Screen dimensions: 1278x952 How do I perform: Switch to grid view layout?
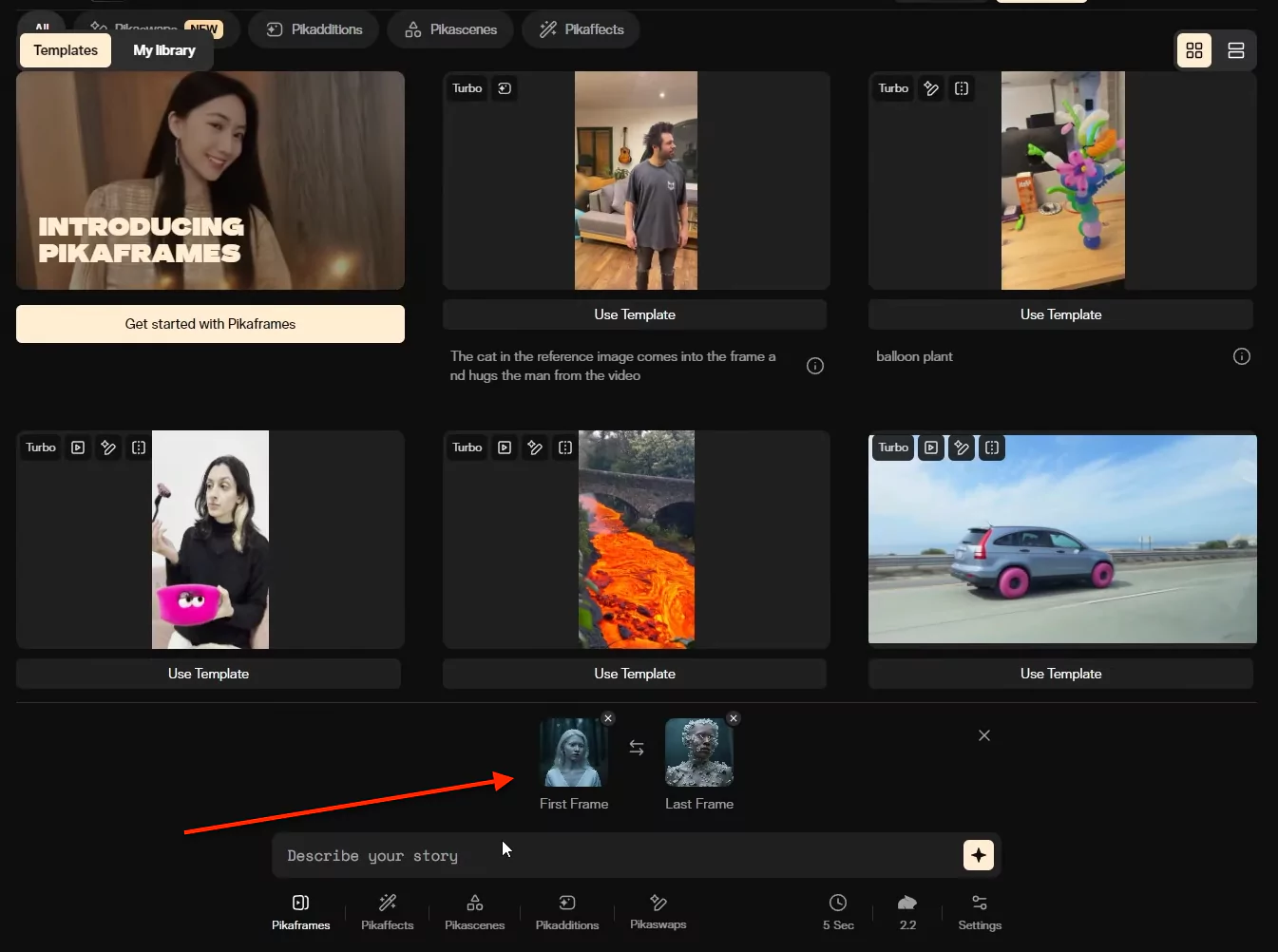coord(1194,50)
